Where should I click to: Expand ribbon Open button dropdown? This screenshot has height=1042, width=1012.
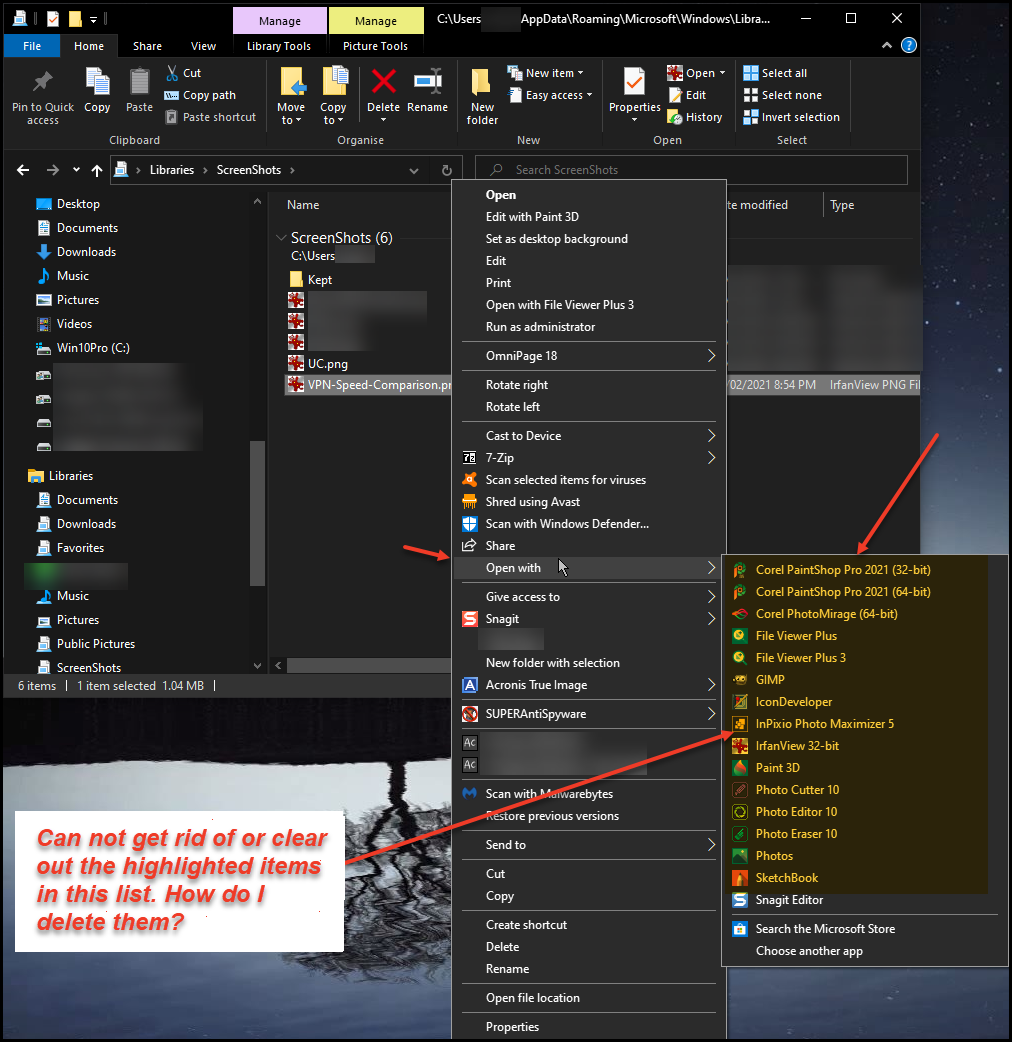[722, 73]
